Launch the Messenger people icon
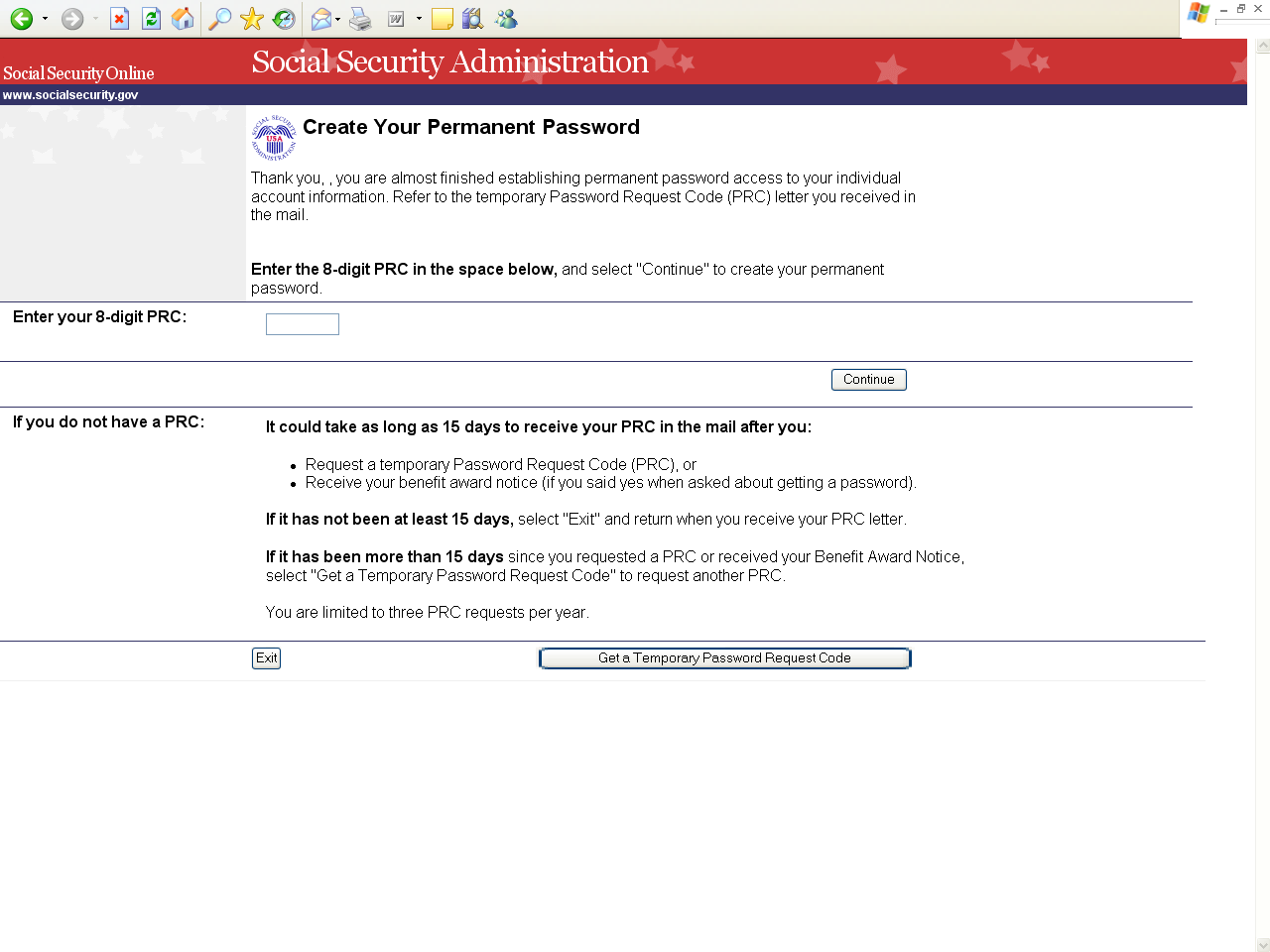The image size is (1270, 952). (x=506, y=19)
